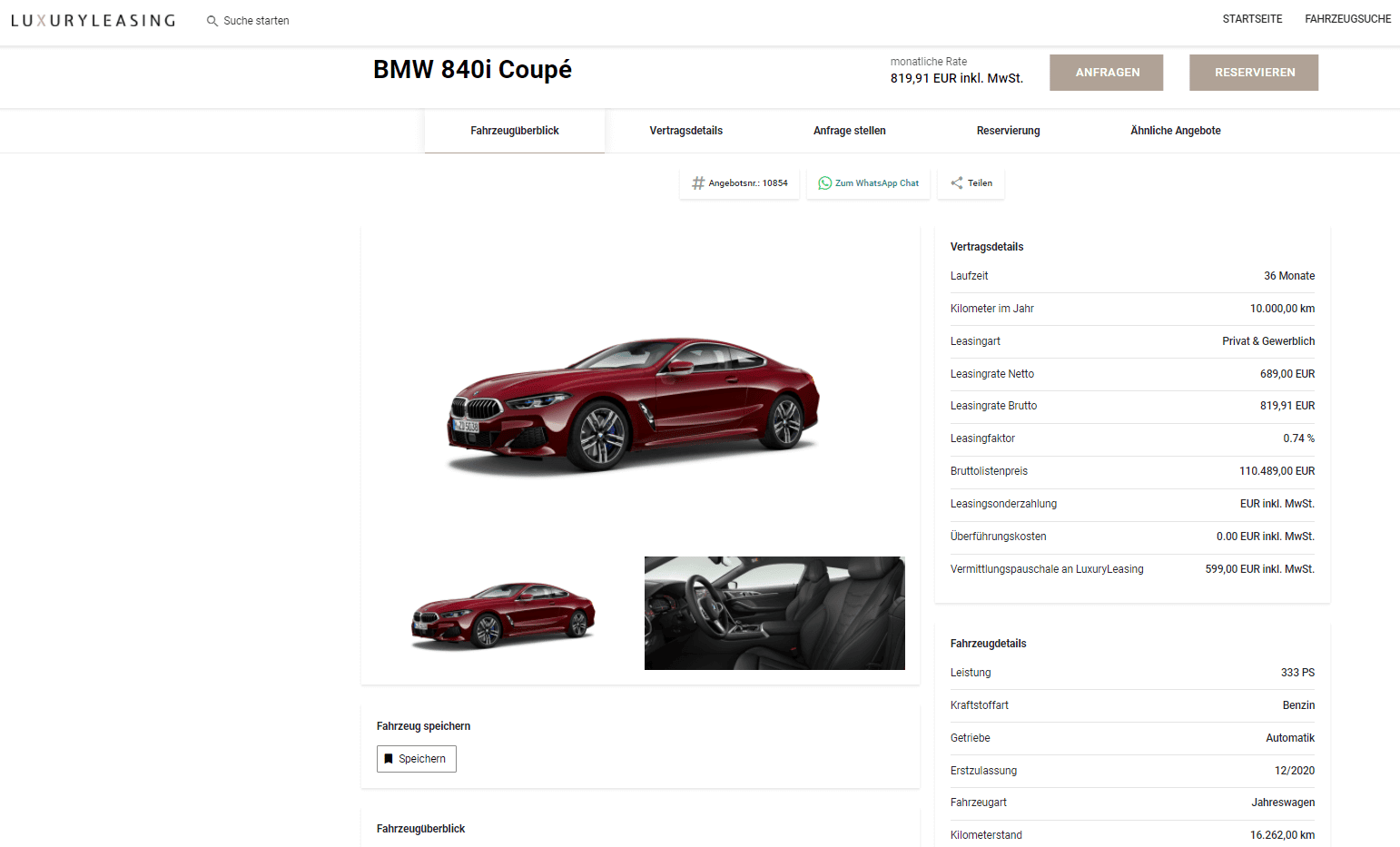Click the 10.000,00 km per year value

(x=1282, y=309)
